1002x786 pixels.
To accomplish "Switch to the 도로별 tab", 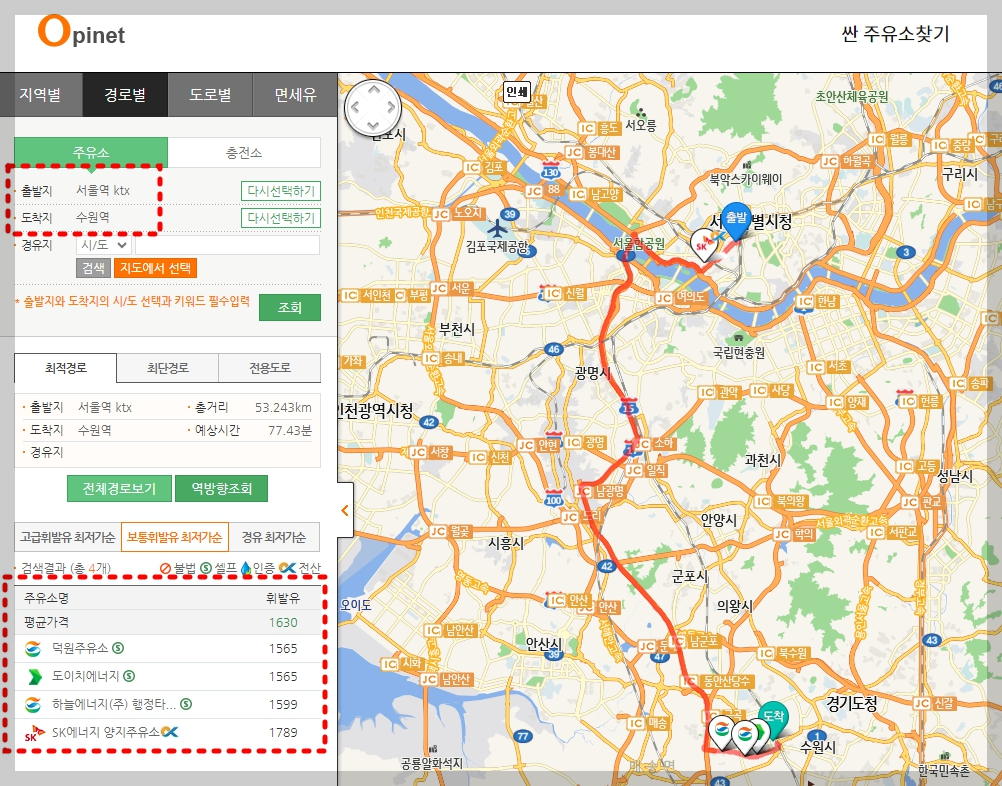I will click(210, 95).
